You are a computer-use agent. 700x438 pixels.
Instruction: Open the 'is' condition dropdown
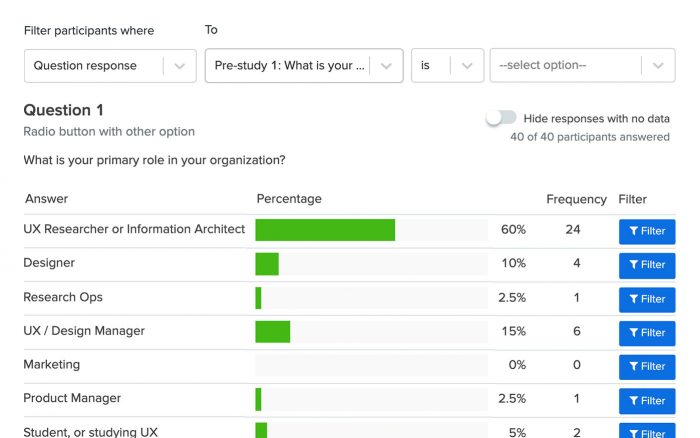(447, 66)
